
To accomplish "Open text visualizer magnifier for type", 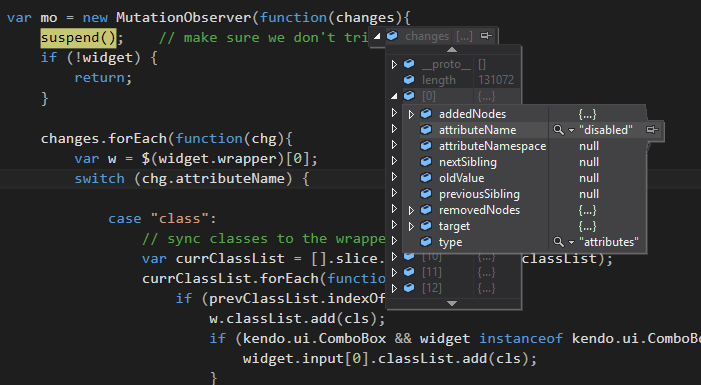I will click(558, 242).
